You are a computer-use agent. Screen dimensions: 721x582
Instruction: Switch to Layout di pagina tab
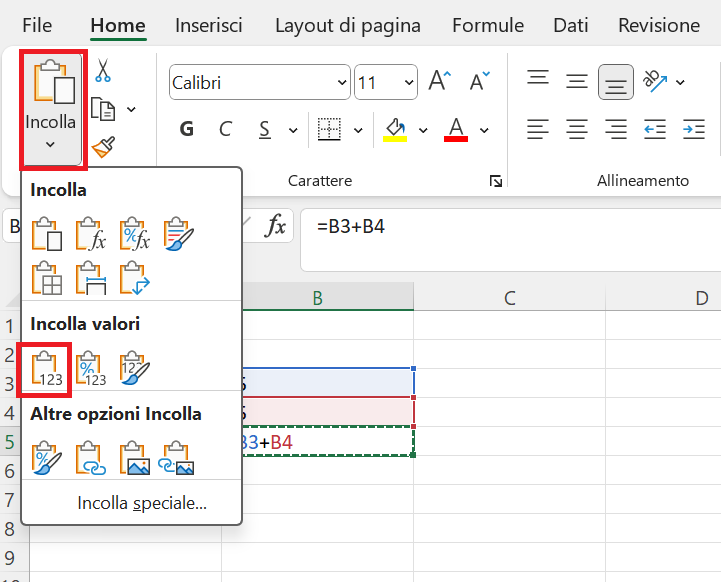point(348,25)
